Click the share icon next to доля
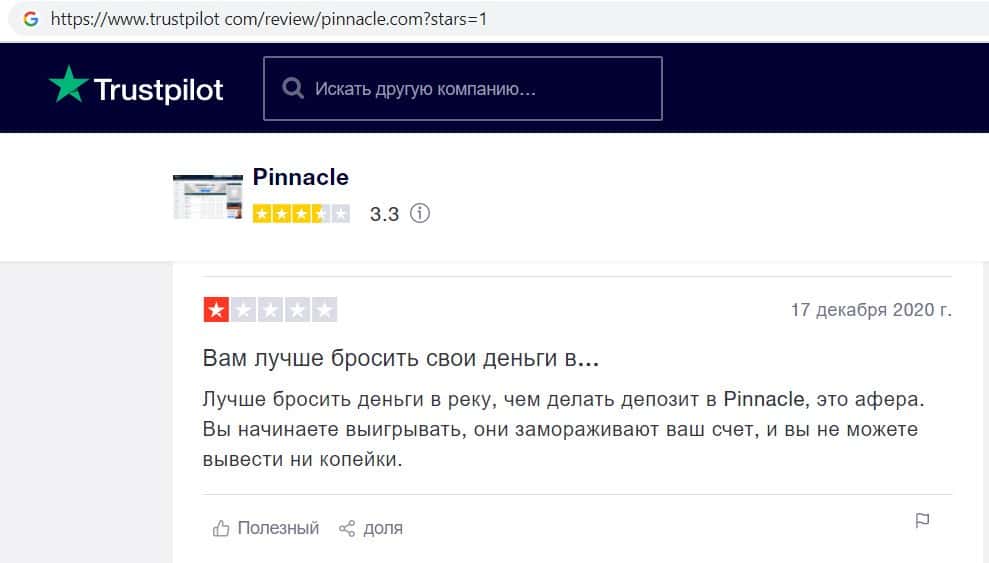 [347, 528]
